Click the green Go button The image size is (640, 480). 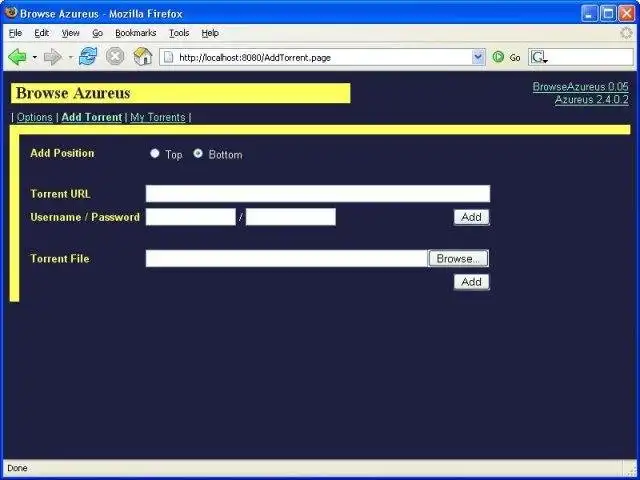(x=506, y=57)
